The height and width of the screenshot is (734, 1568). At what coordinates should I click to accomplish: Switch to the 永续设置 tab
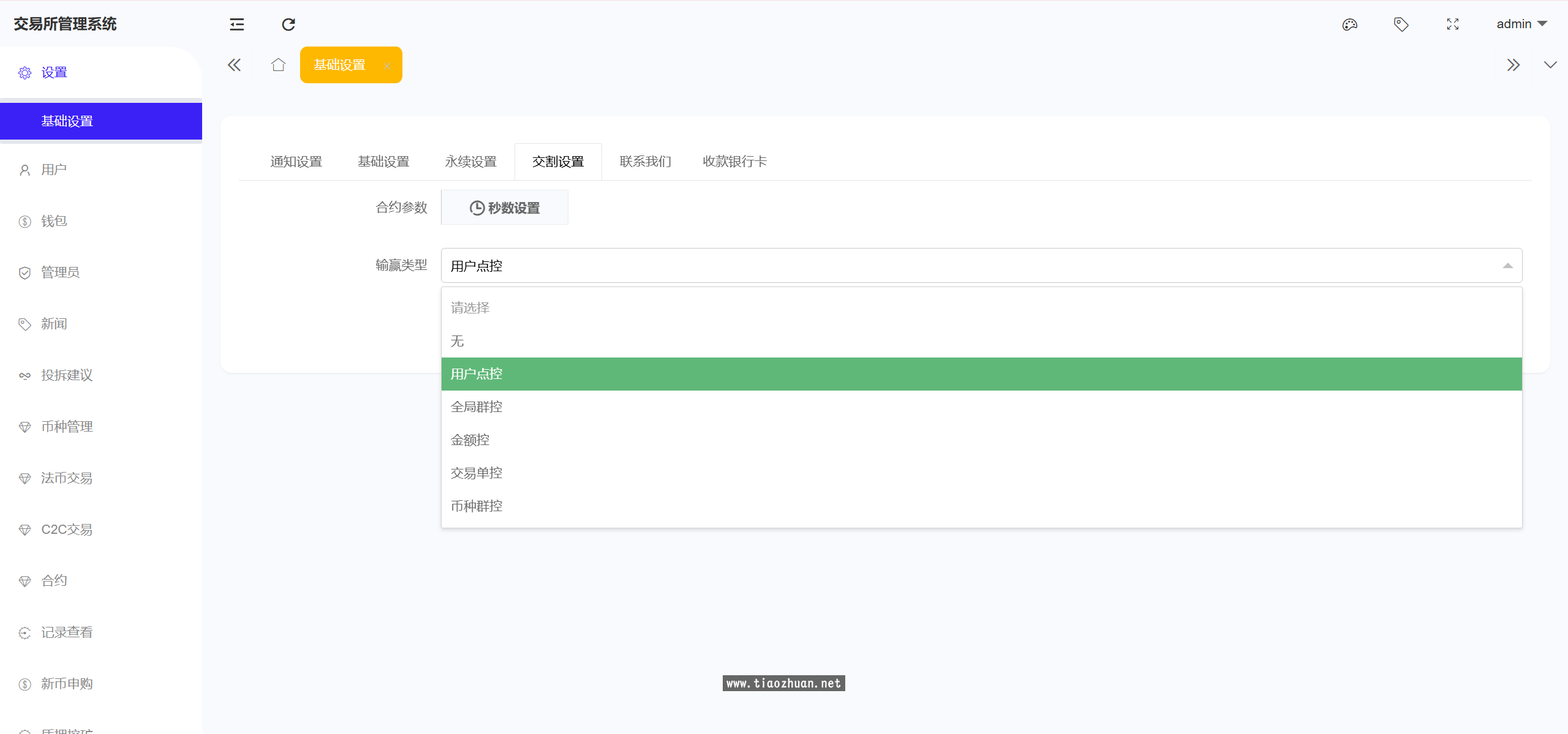pyautogui.click(x=470, y=162)
